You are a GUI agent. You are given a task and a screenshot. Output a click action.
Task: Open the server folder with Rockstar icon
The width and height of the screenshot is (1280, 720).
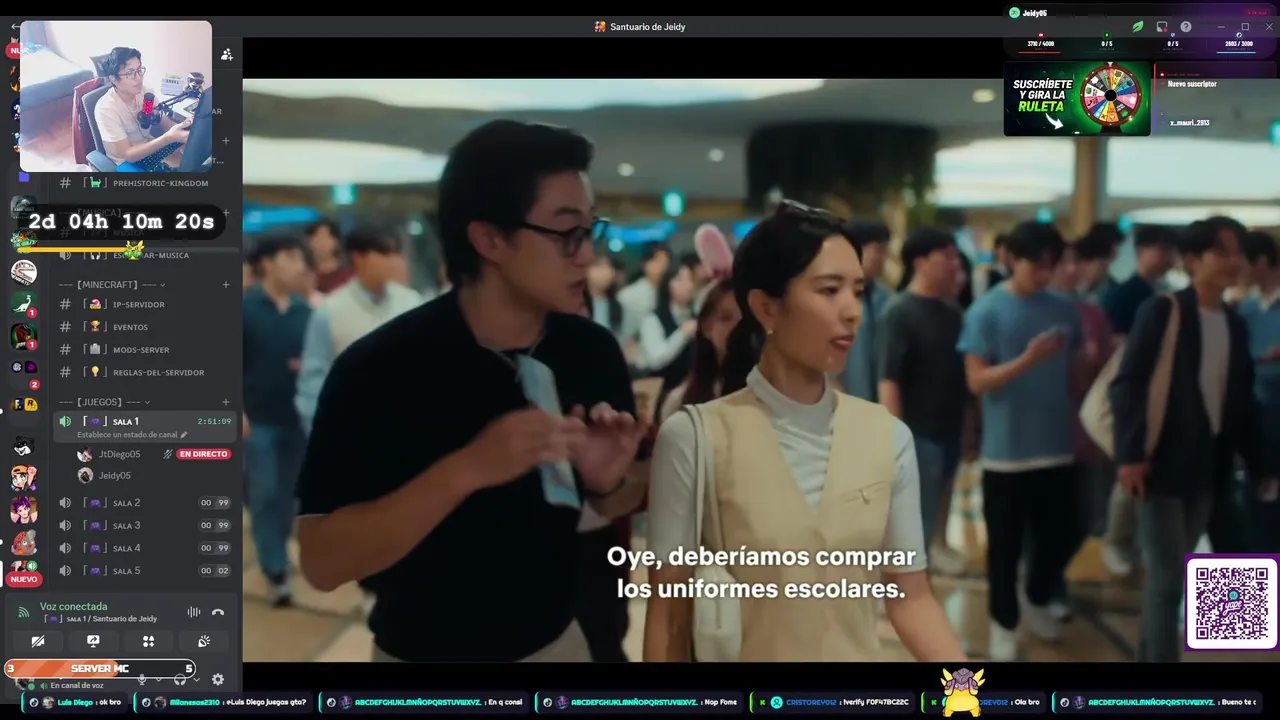coord(24,404)
